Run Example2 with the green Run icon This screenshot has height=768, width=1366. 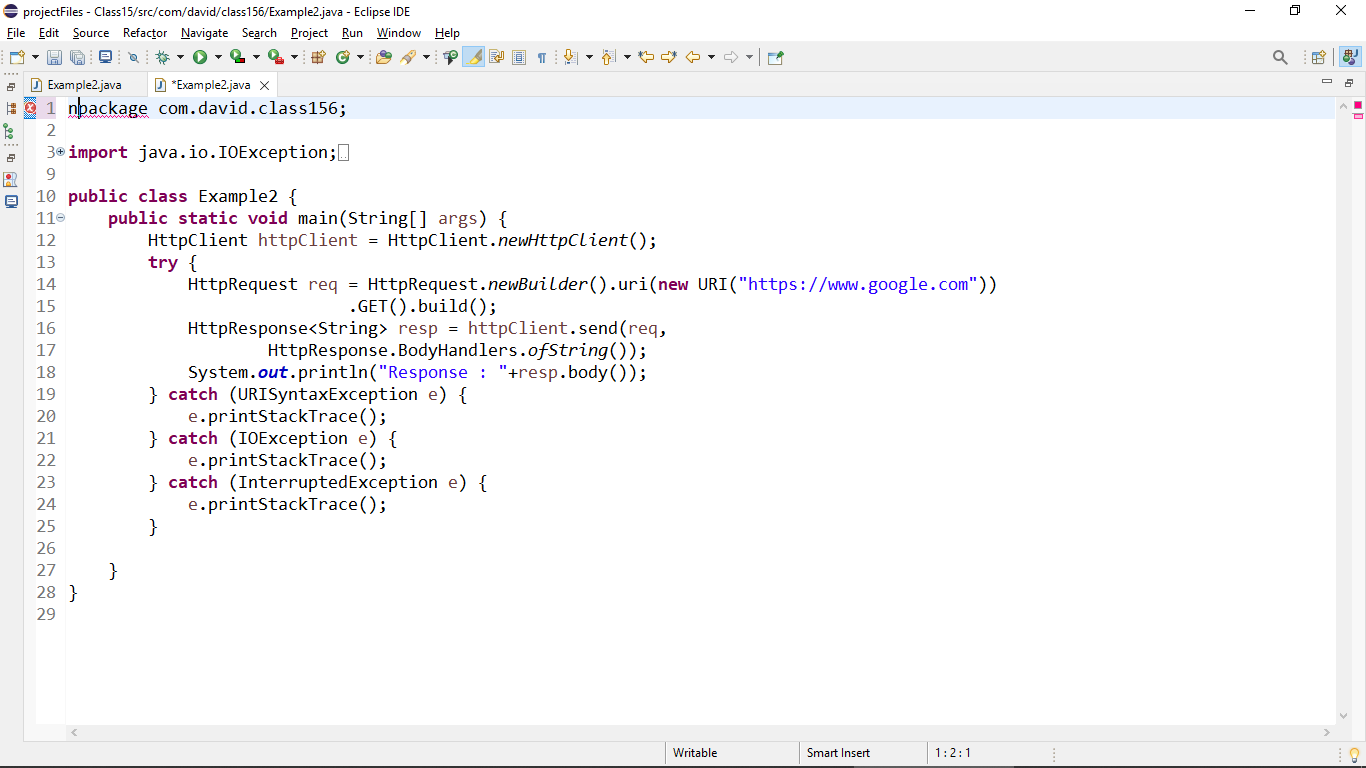202,57
